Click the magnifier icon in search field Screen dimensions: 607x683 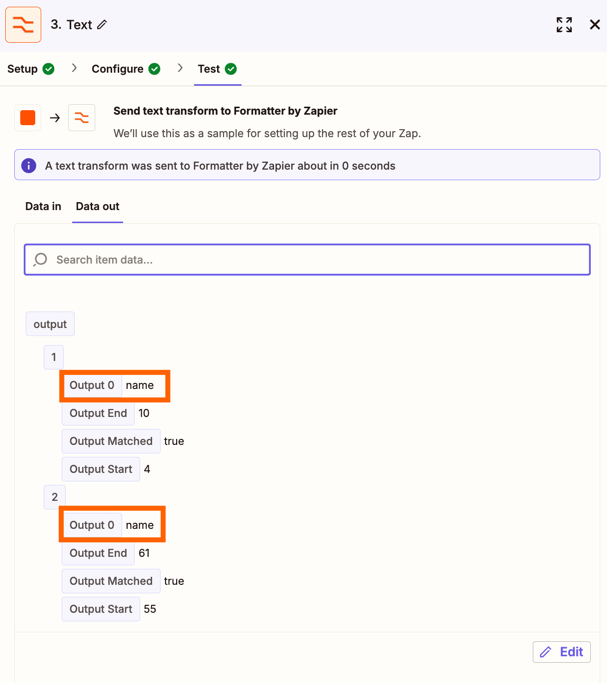tap(41, 260)
